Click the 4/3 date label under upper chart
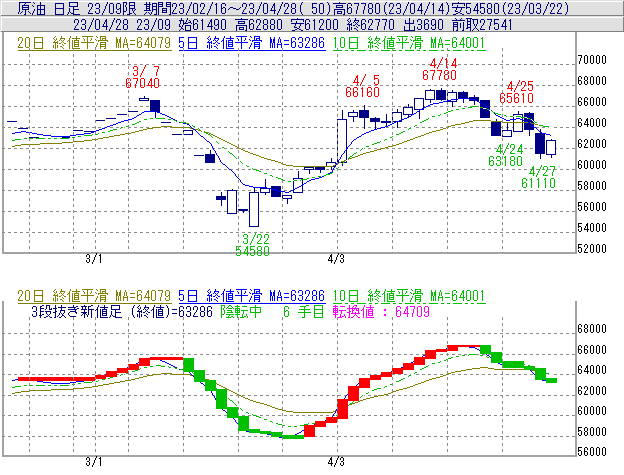 [x=336, y=259]
